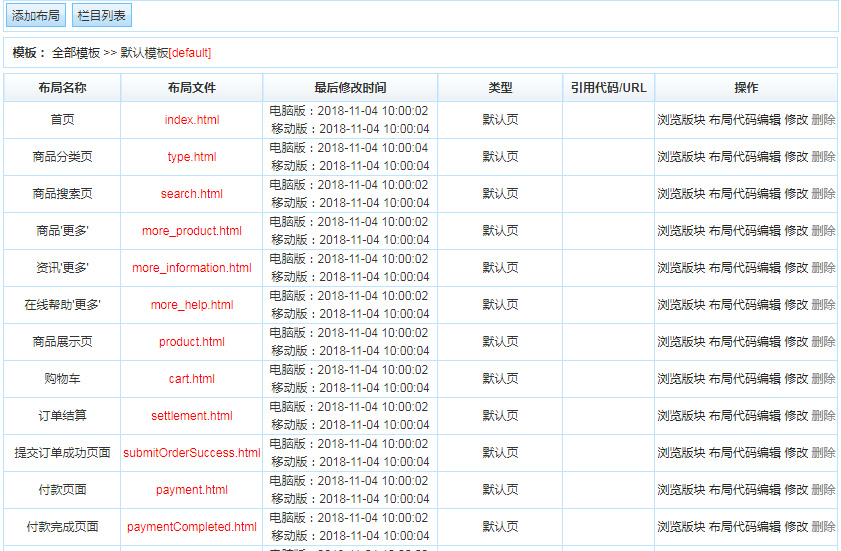
Task: Click the 最后修改时间 column header
Action: [x=350, y=87]
